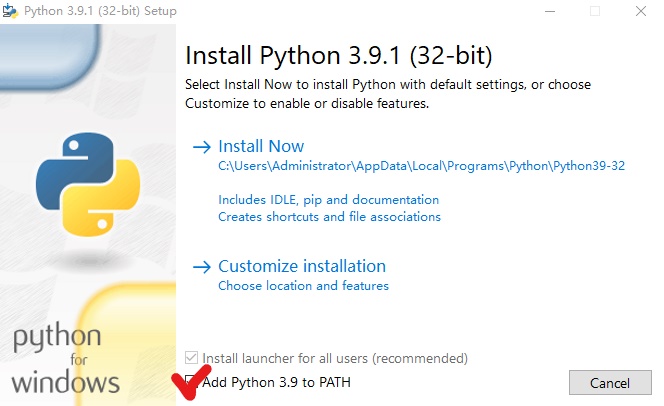Open Customize installation

[x=302, y=266]
